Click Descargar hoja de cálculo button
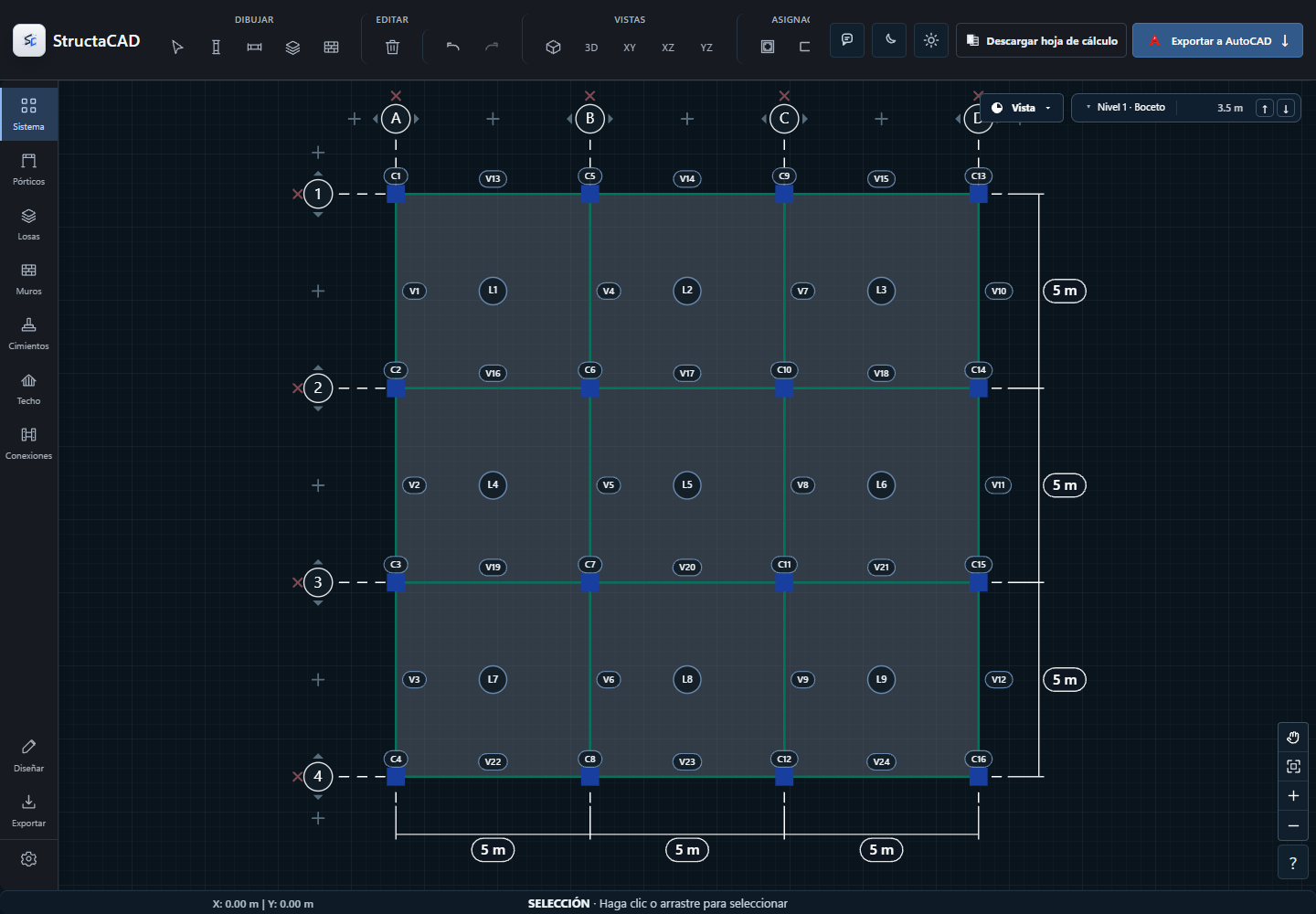 click(1042, 40)
